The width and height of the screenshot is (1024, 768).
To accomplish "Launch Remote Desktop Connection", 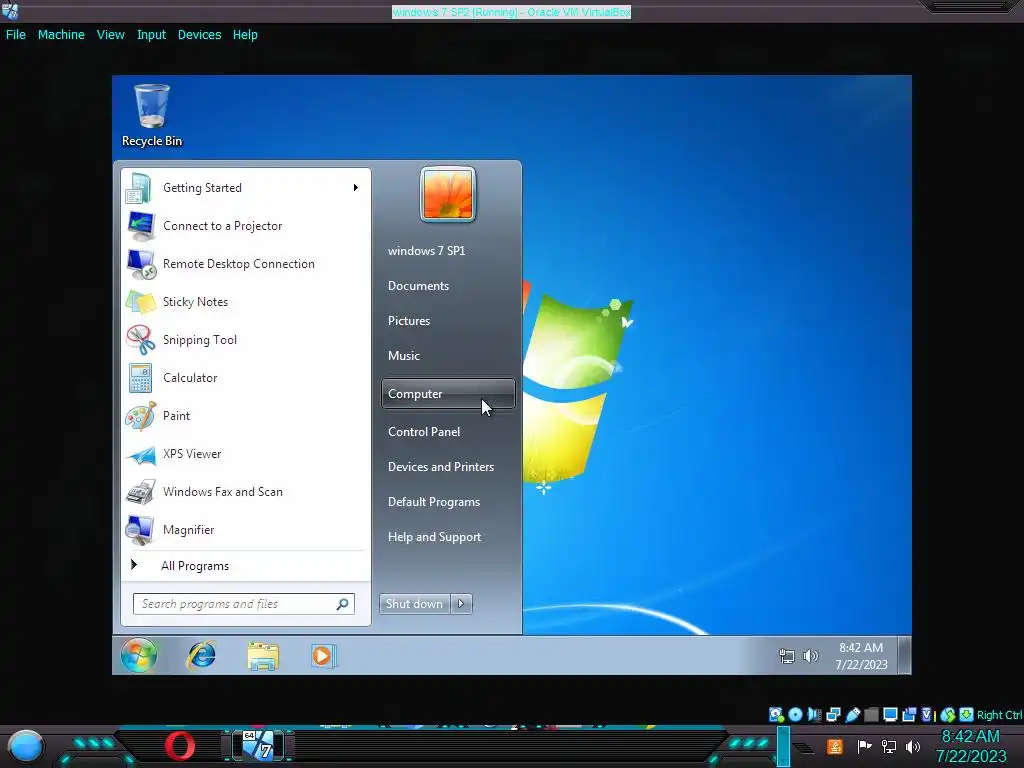I will (x=246, y=264).
